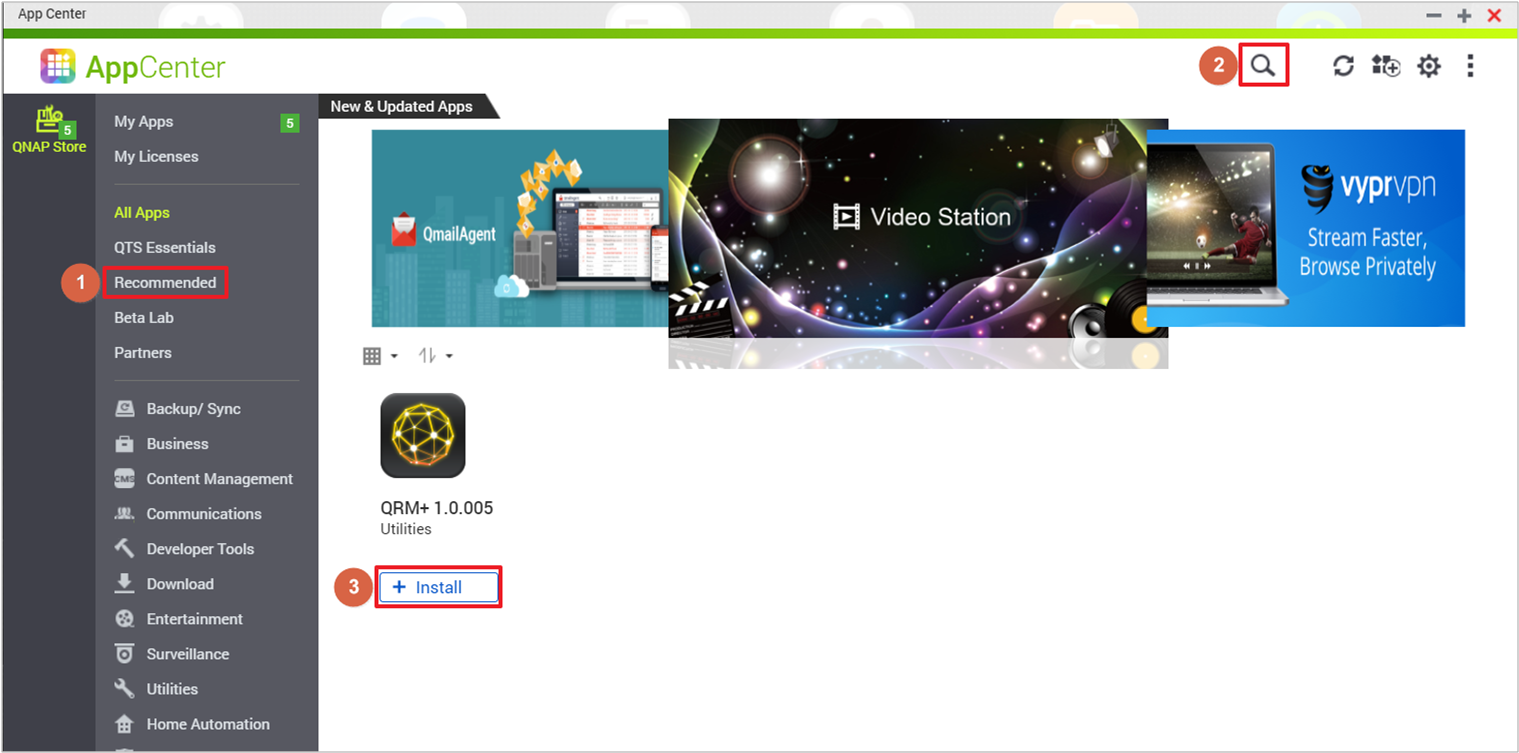This screenshot has width=1519, height=753.
Task: Click the refresh icon in the header
Action: [x=1343, y=66]
